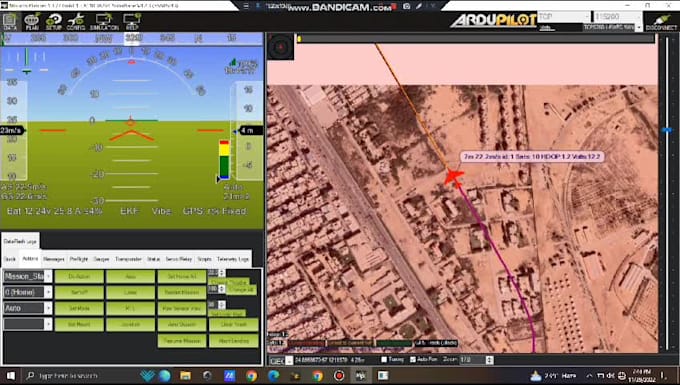Switch to the Quick tab

pos(10,259)
